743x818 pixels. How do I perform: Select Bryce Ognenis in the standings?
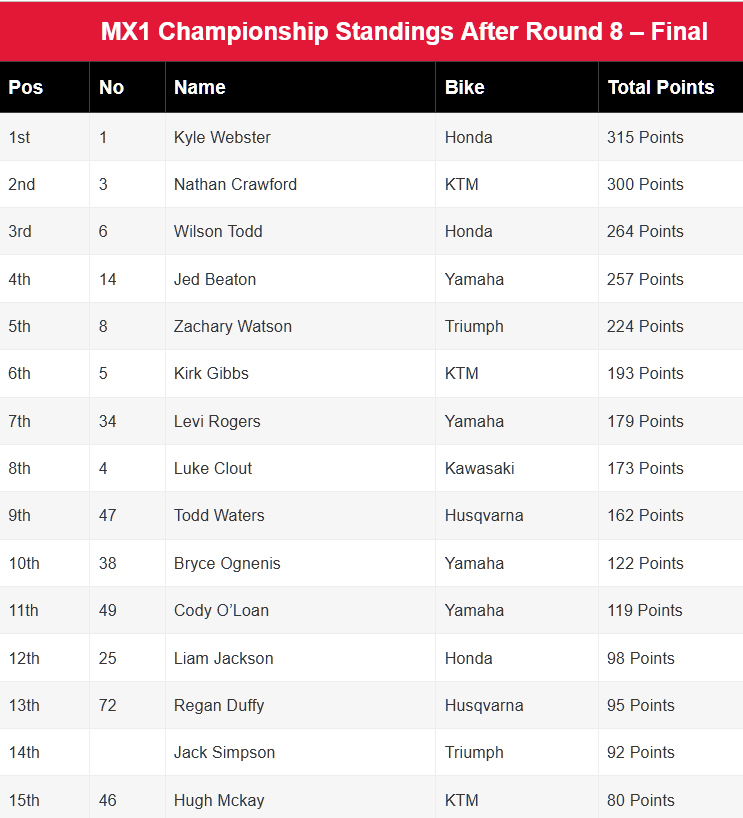click(227, 563)
